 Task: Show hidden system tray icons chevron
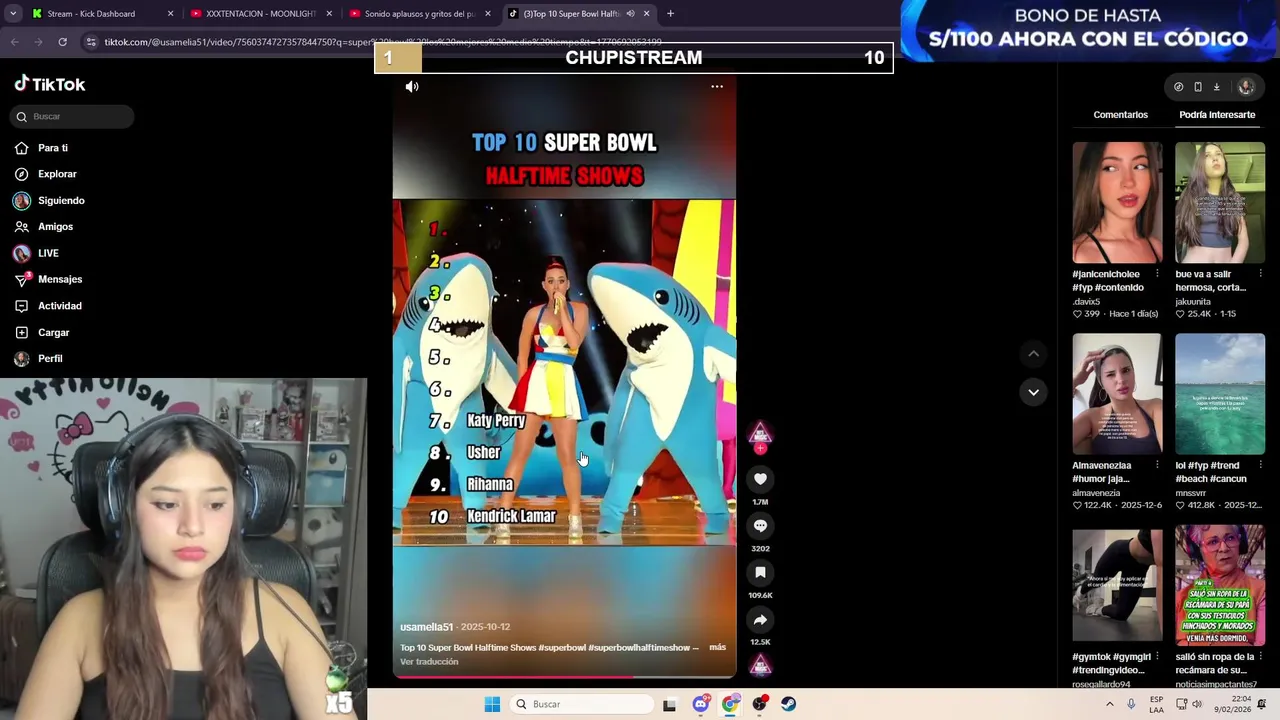(1109, 704)
